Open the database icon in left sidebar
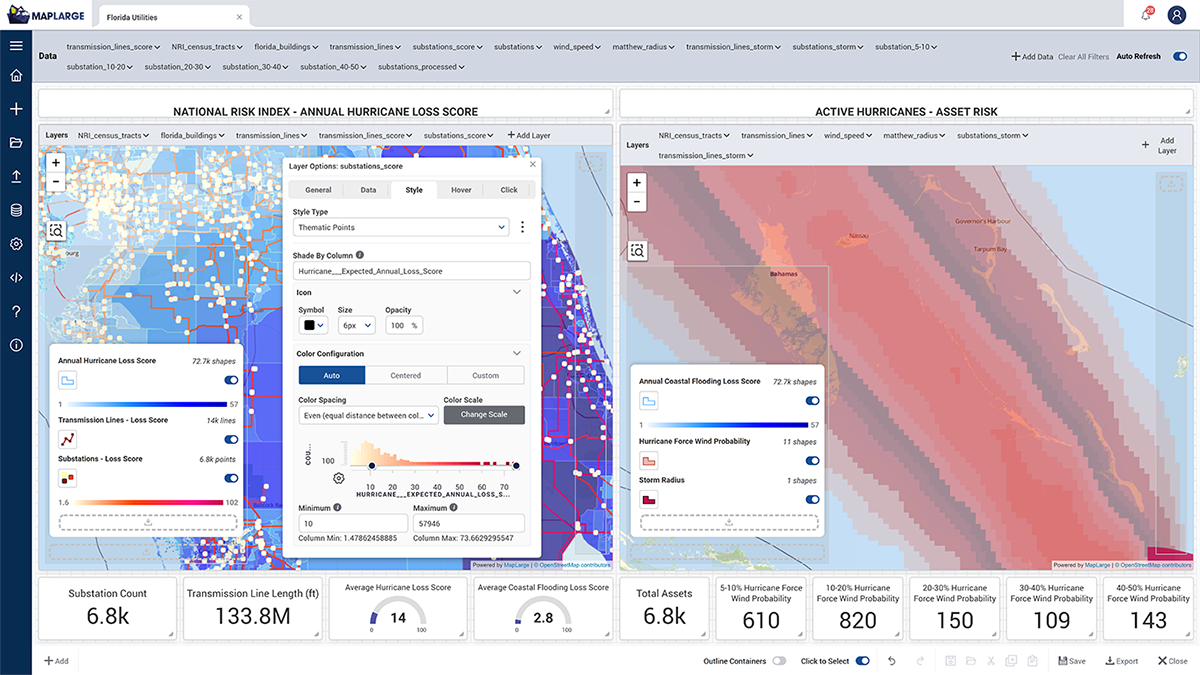The width and height of the screenshot is (1200, 675). click(15, 210)
